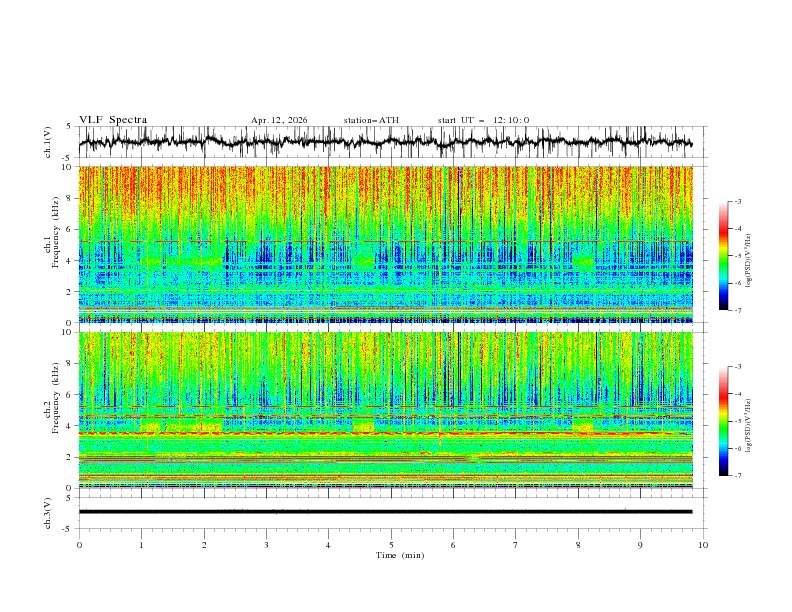Click time axis tick label '5'
Screen dimensions: 792x612
coord(391,545)
